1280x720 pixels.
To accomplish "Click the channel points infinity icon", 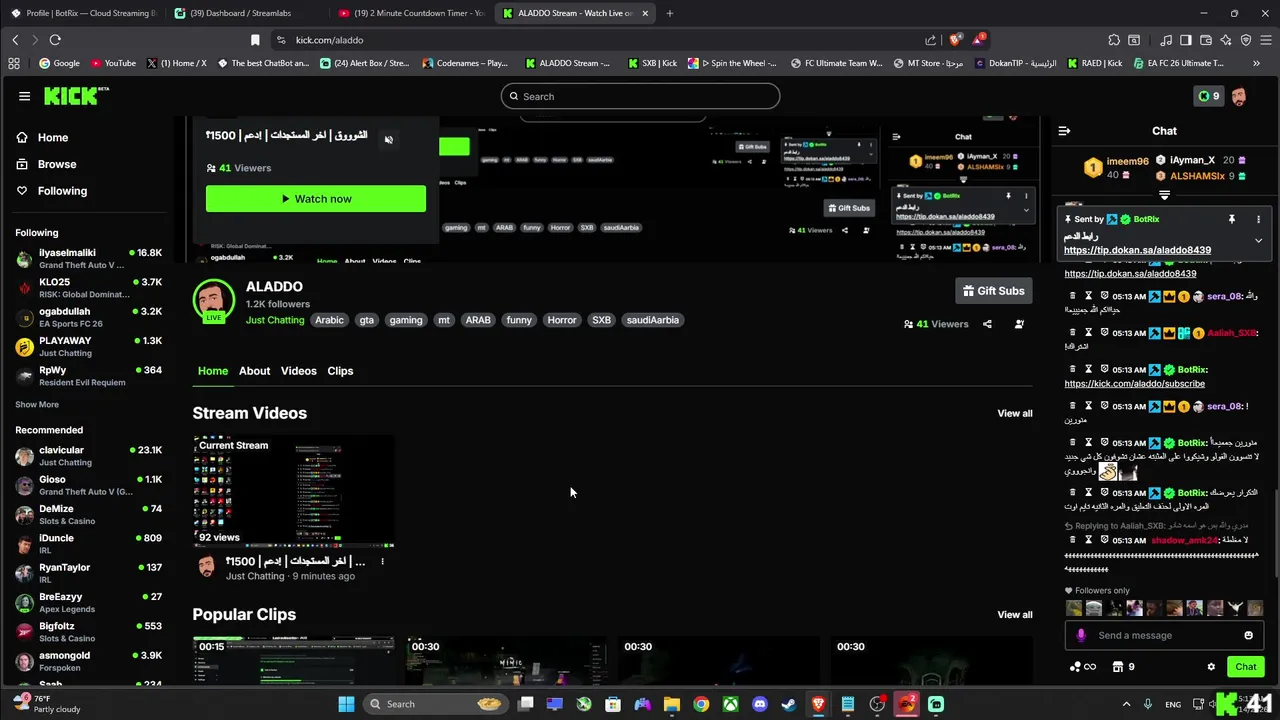I will [1082, 667].
